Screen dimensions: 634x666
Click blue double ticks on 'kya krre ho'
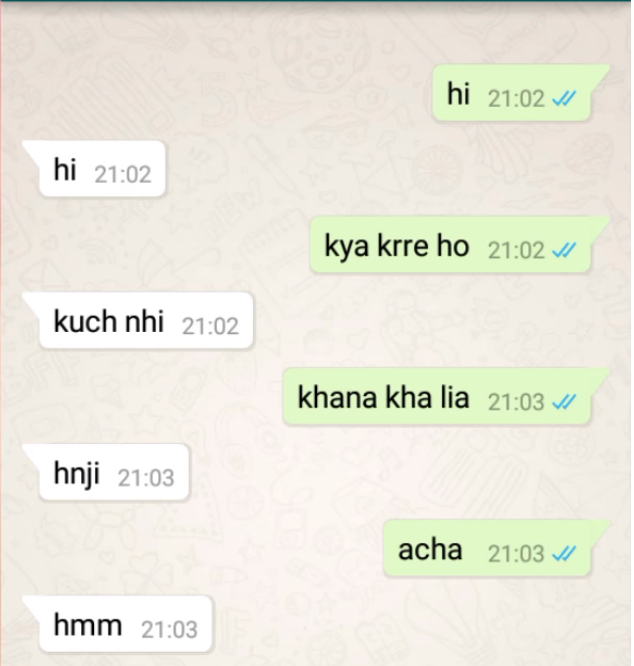pos(564,250)
